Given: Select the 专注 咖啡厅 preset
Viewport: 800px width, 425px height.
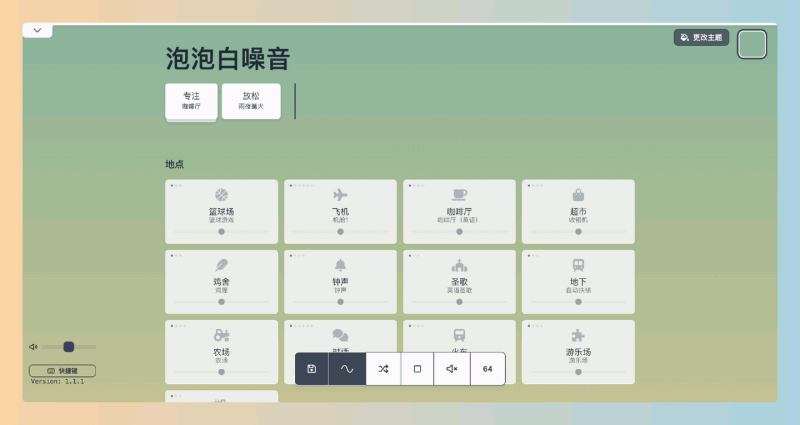Looking at the screenshot, I should pyautogui.click(x=191, y=101).
